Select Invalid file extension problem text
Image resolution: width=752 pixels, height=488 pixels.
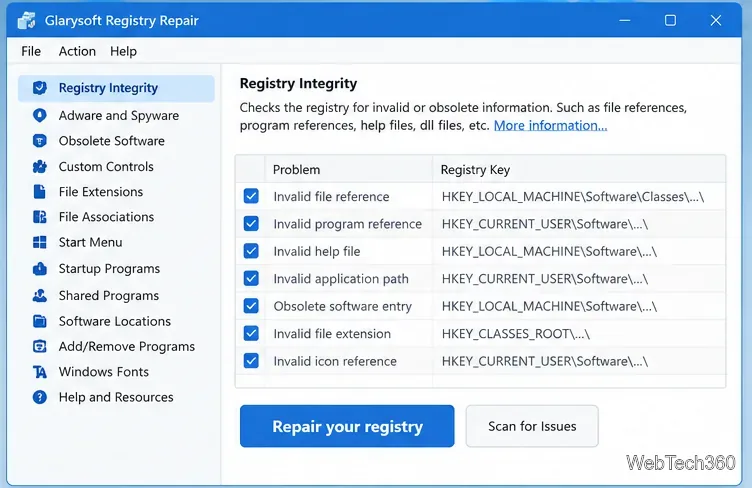332,334
